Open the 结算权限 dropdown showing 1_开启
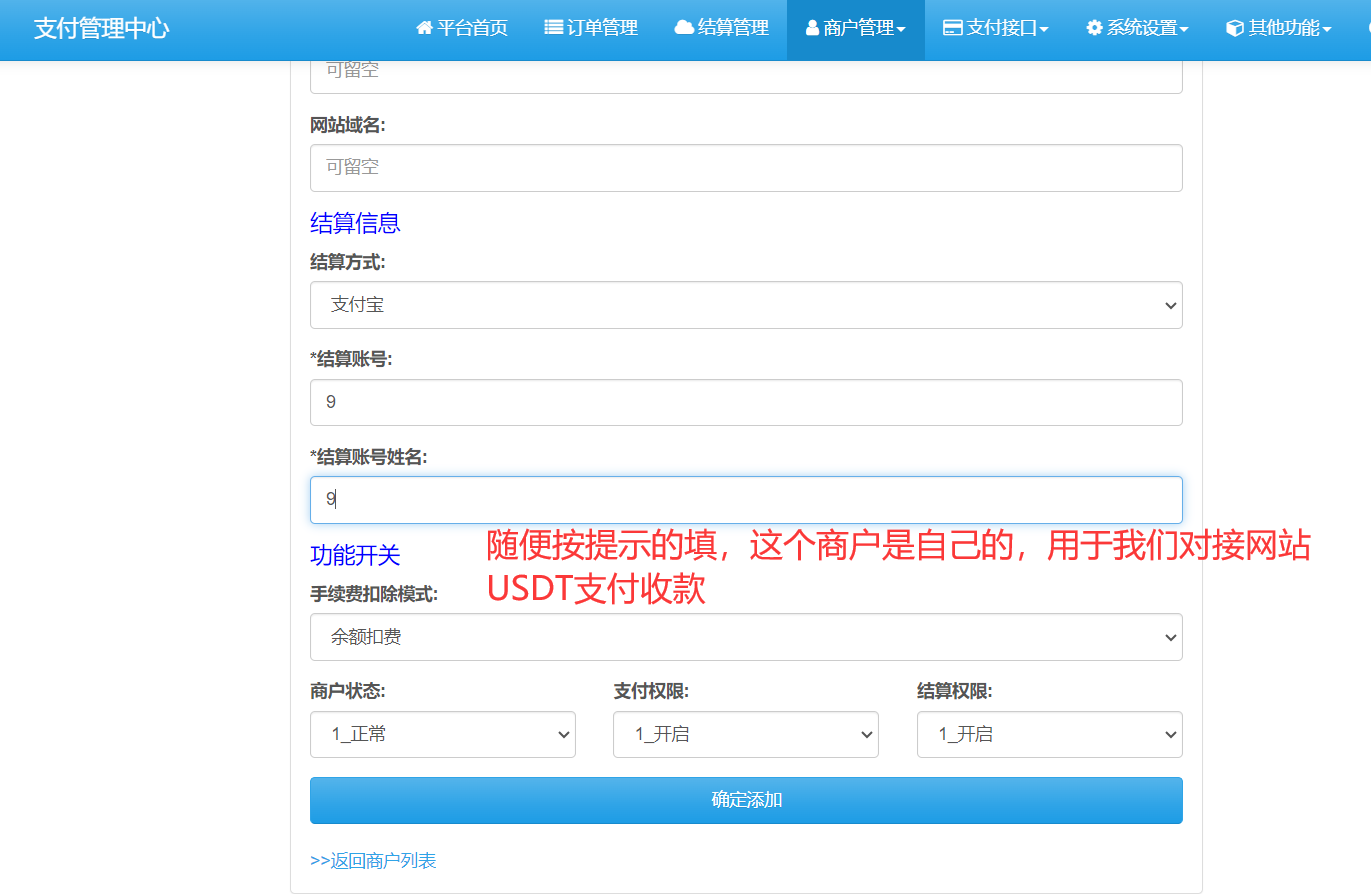The width and height of the screenshot is (1371, 894). 1050,734
